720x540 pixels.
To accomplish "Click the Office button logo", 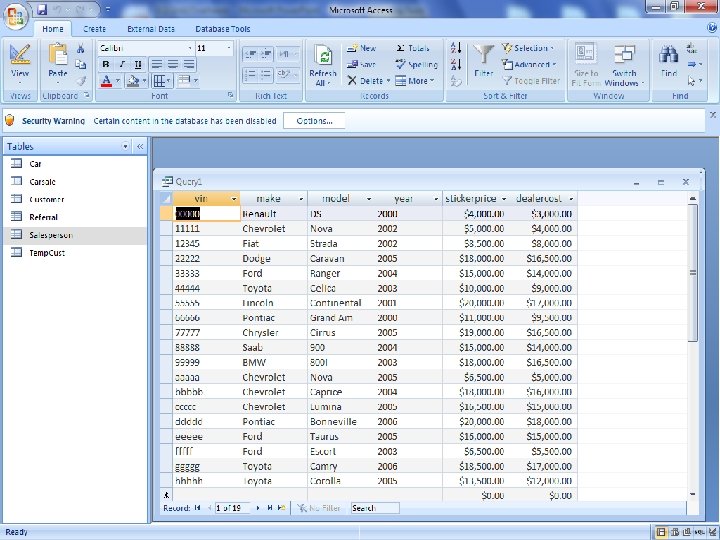I will click(x=16, y=16).
